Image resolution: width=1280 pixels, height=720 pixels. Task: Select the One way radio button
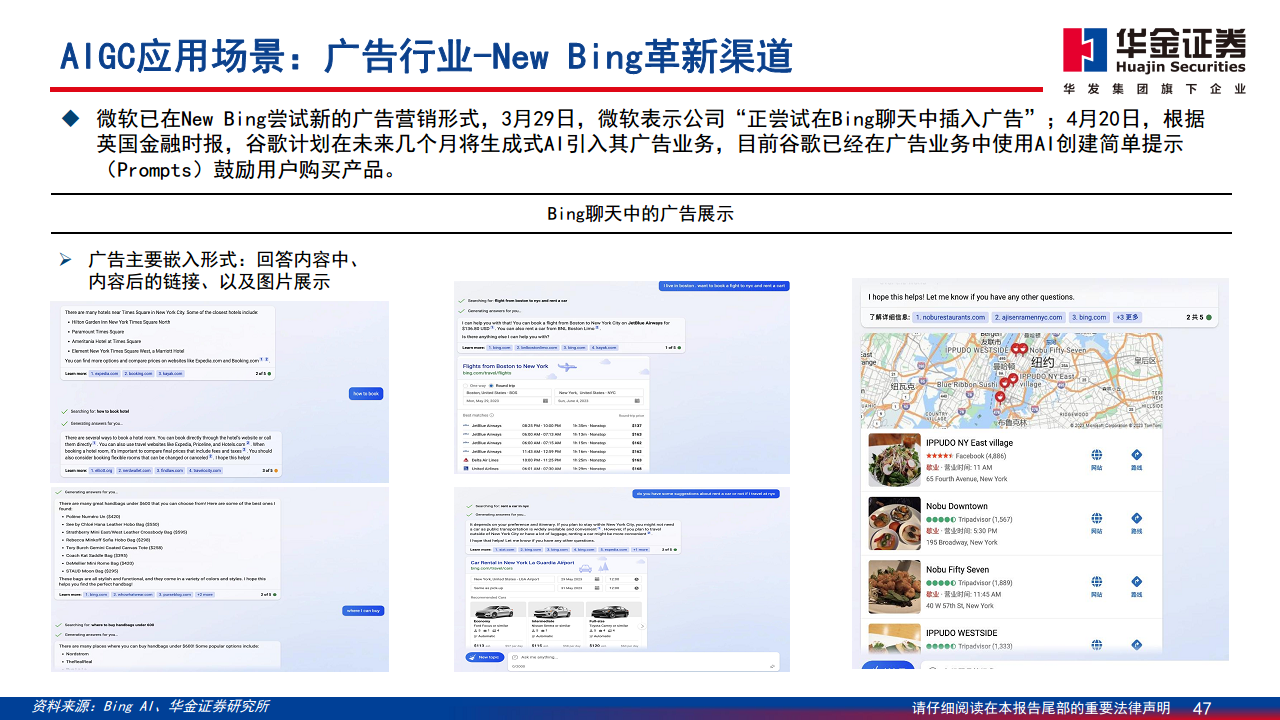point(465,385)
